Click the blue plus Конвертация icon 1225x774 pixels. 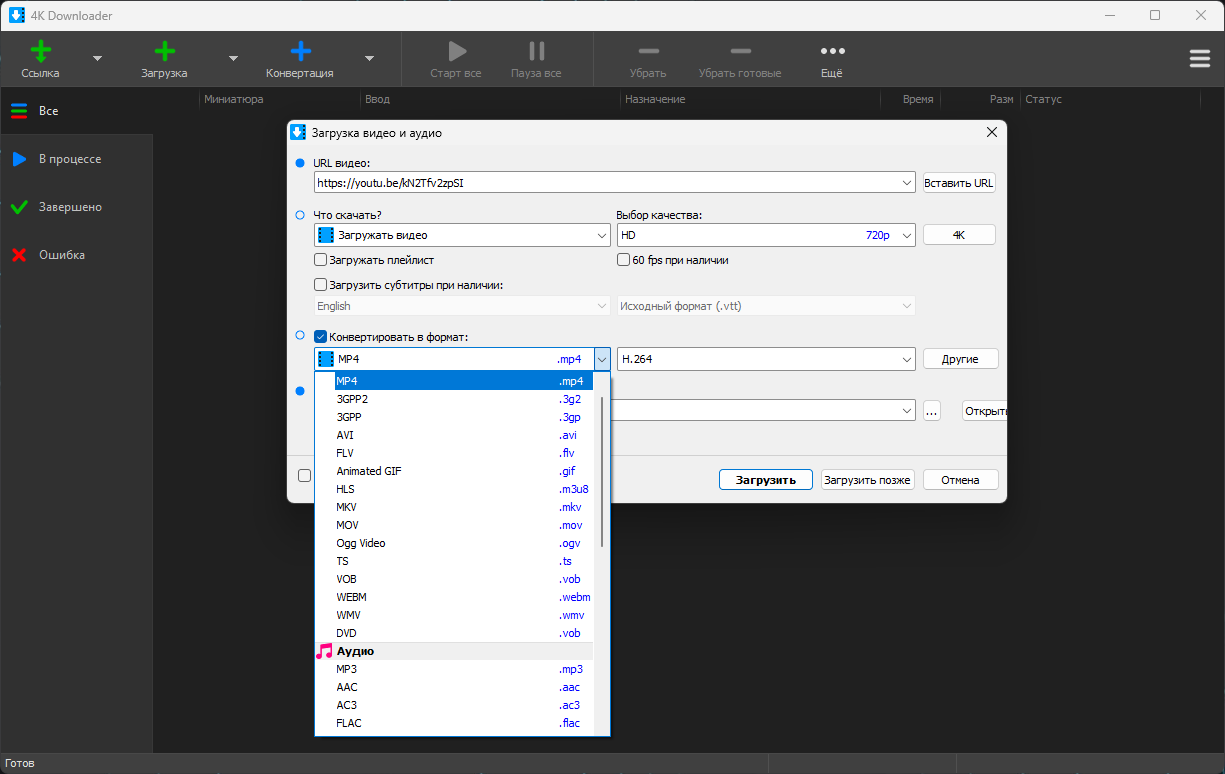[x=300, y=51]
